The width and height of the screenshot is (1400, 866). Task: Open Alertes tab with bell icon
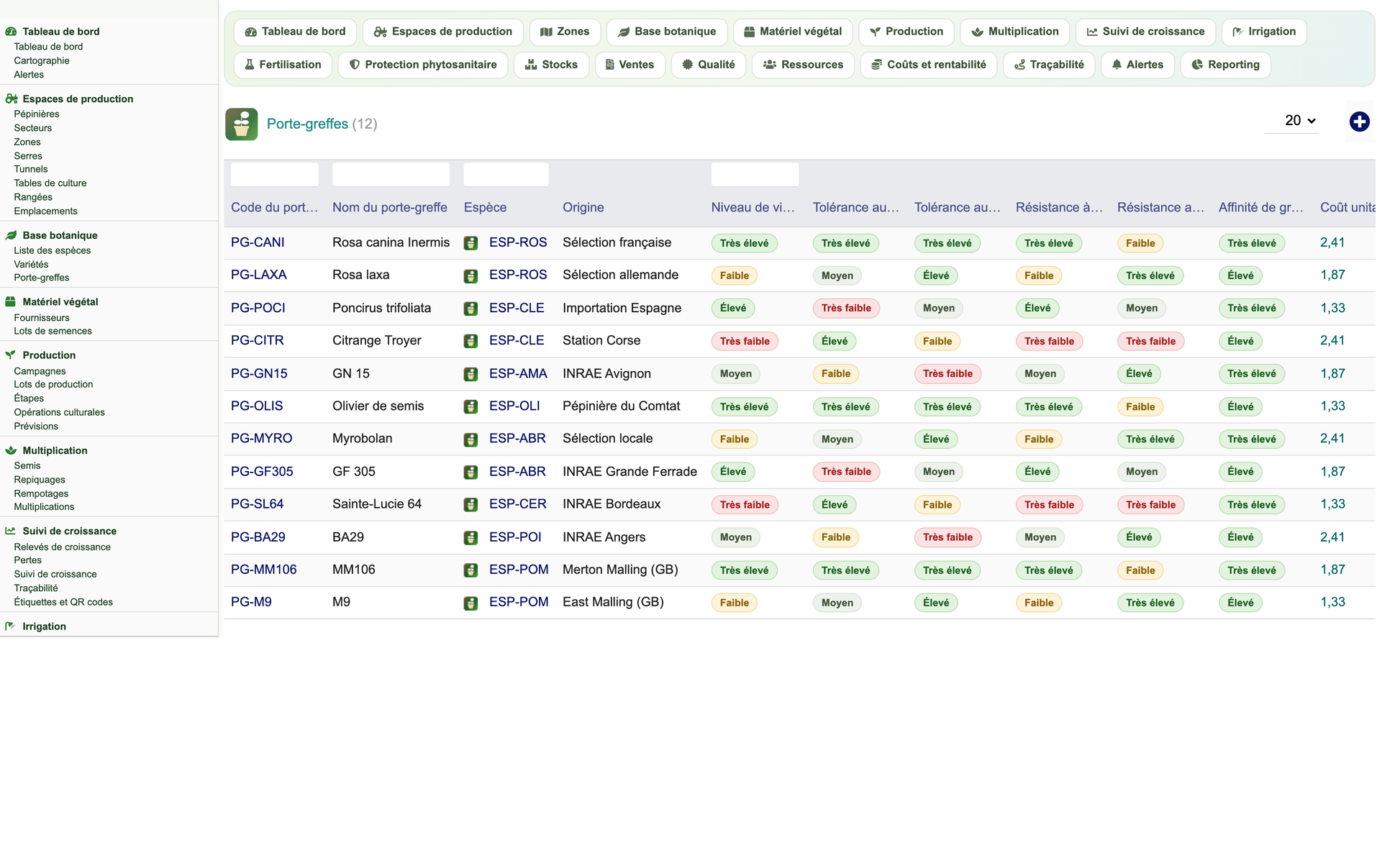pos(1137,65)
